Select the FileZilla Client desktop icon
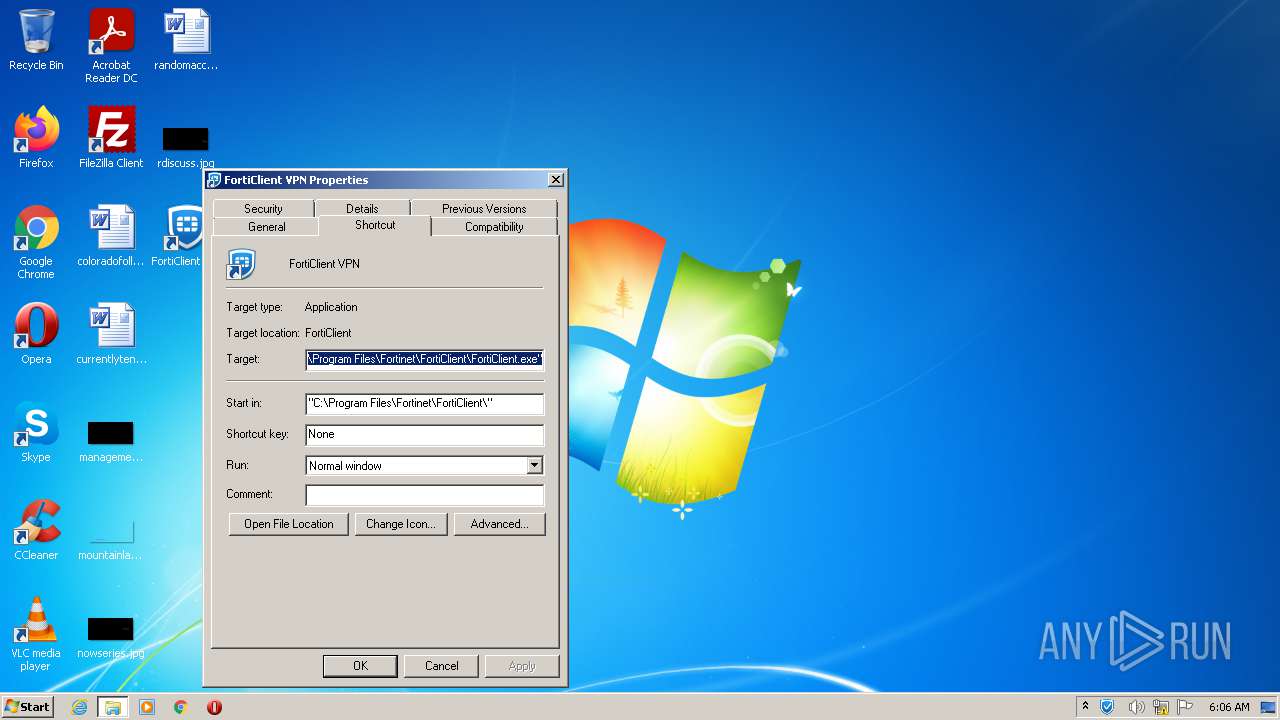This screenshot has width=1280, height=720. click(111, 138)
